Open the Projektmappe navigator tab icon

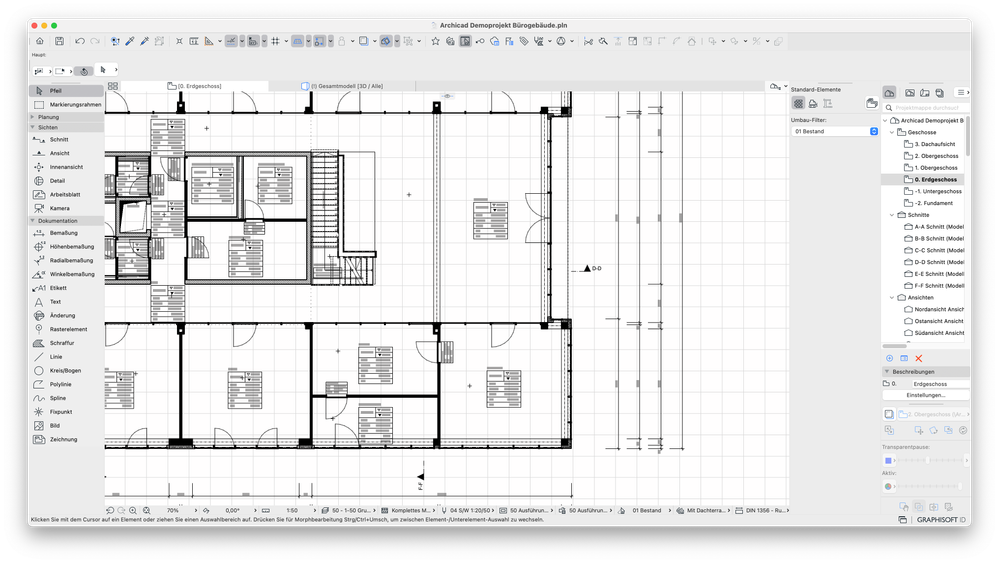coord(889,93)
